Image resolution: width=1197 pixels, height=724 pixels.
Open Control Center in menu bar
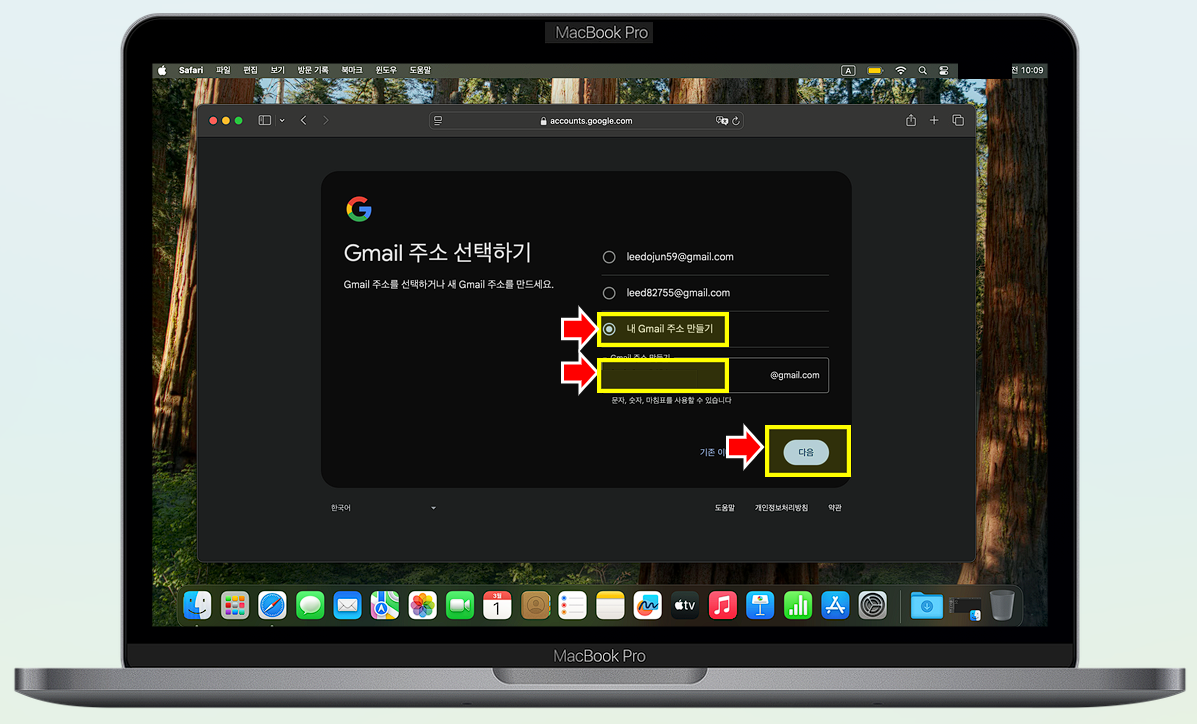point(944,70)
